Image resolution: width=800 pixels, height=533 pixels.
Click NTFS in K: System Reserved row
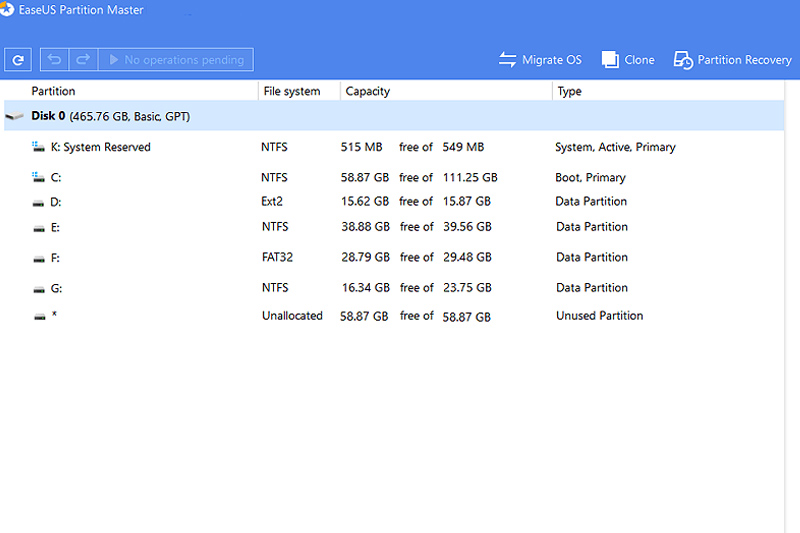(x=274, y=147)
